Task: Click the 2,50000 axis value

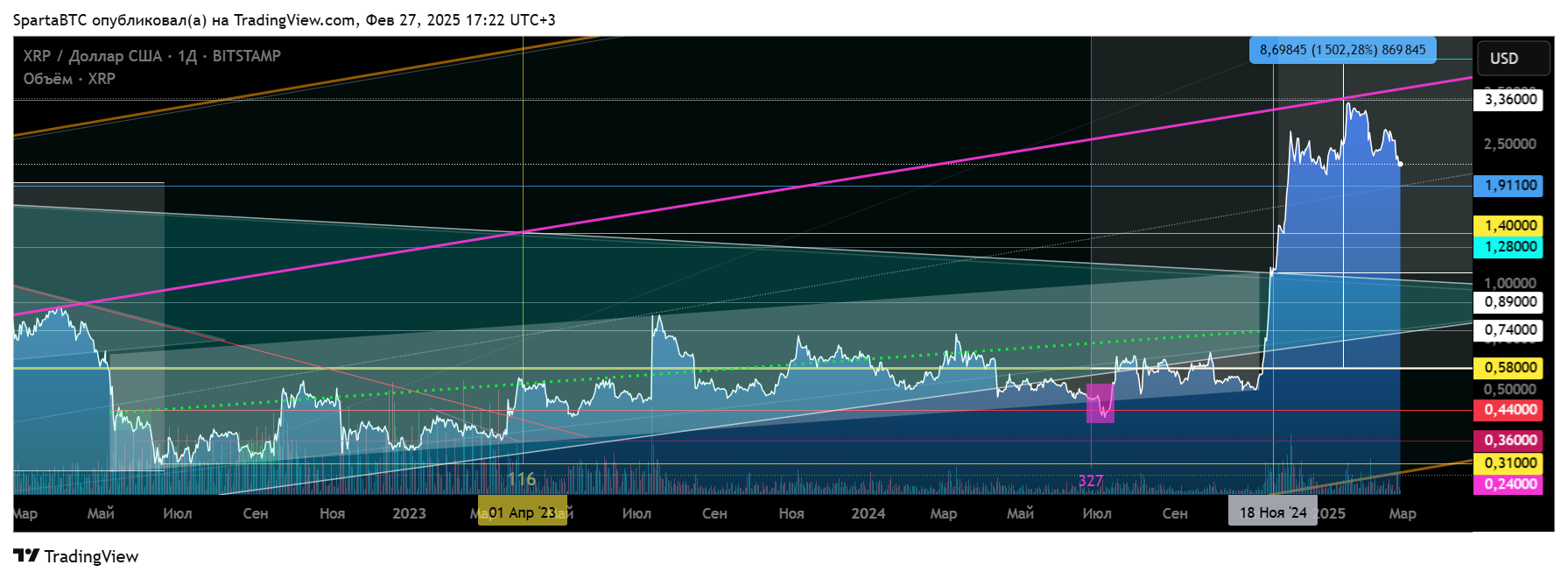Action: [x=1510, y=144]
